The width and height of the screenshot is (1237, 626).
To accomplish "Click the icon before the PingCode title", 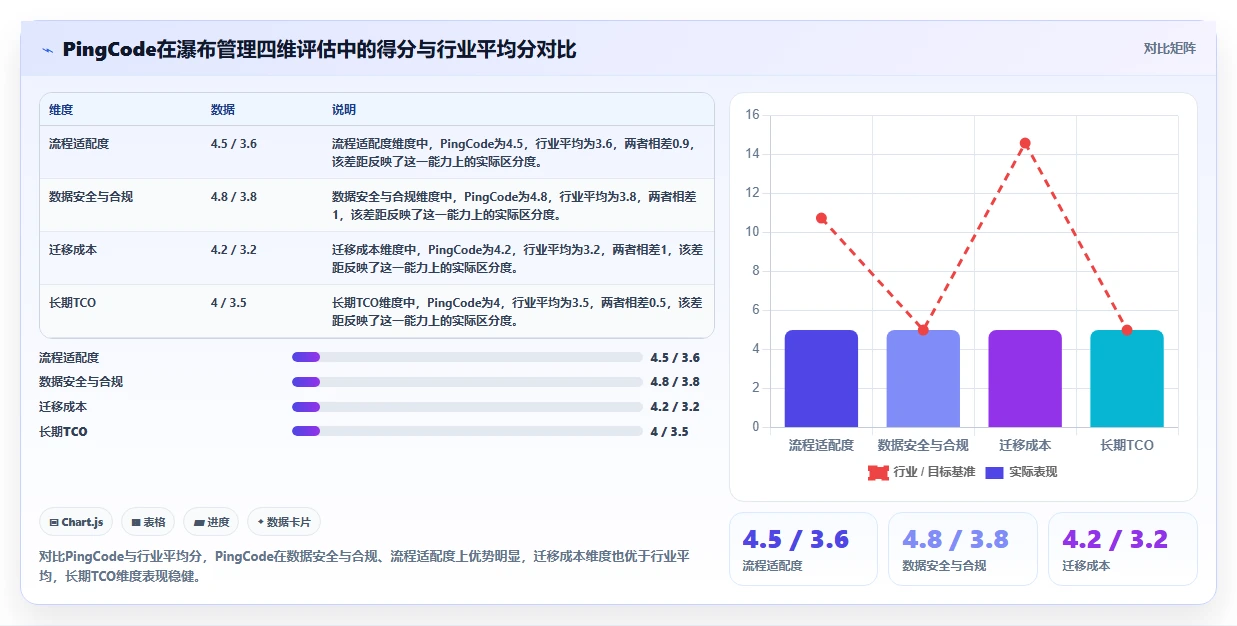I will [x=47, y=50].
